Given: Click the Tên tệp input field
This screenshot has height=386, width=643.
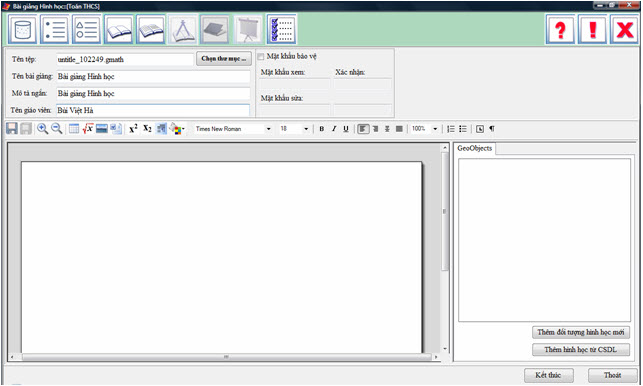Looking at the screenshot, I should tap(125, 59).
